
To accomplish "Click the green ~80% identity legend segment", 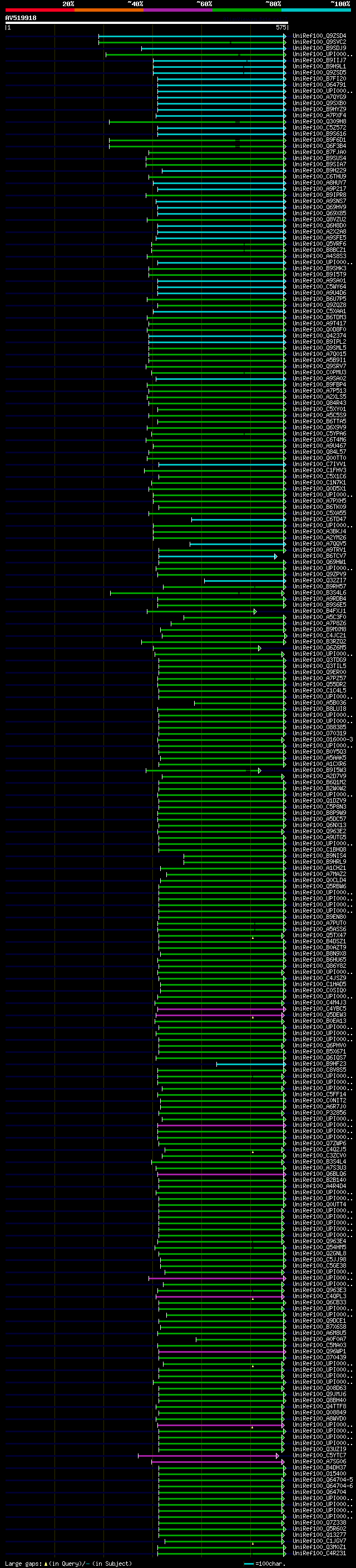I will click(247, 10).
